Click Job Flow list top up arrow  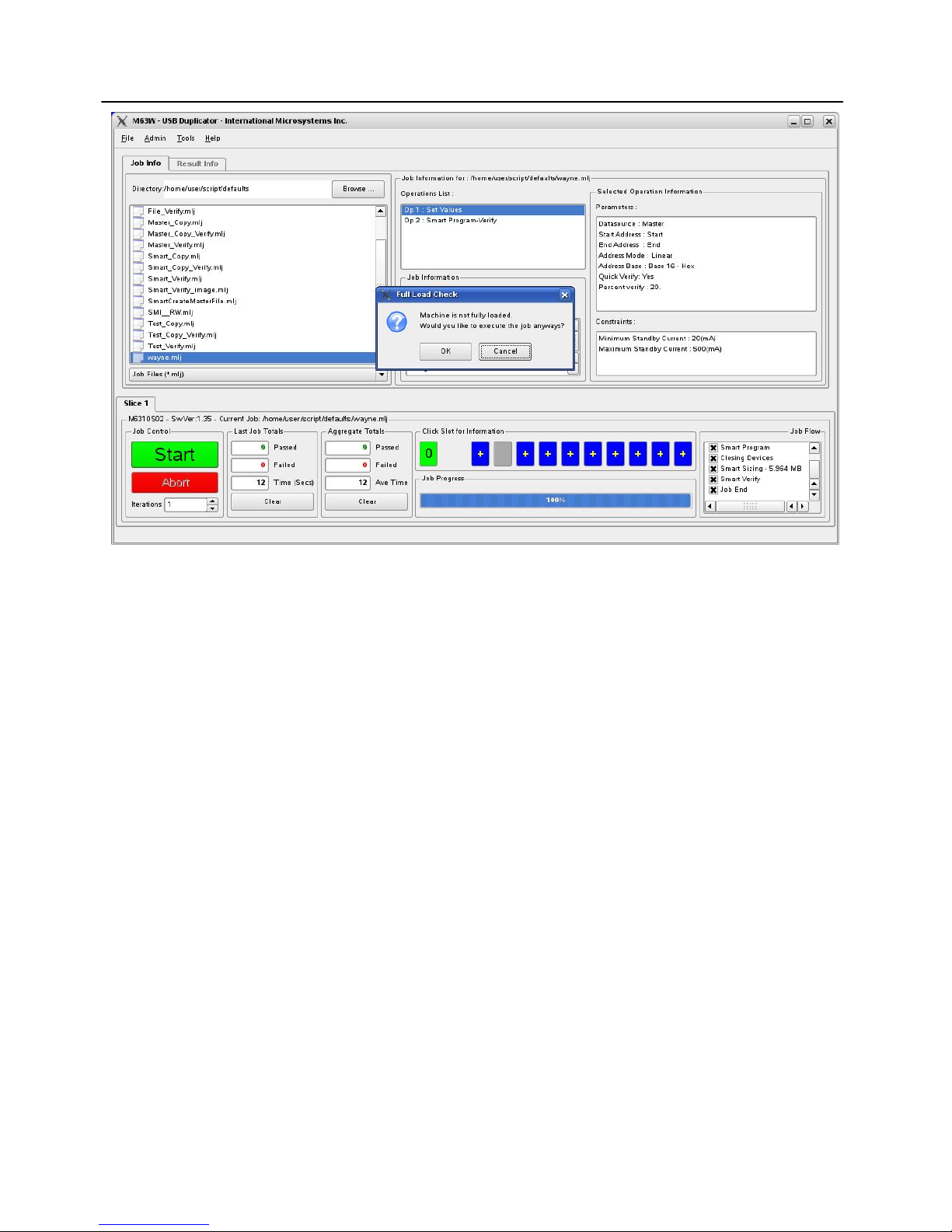[x=814, y=448]
